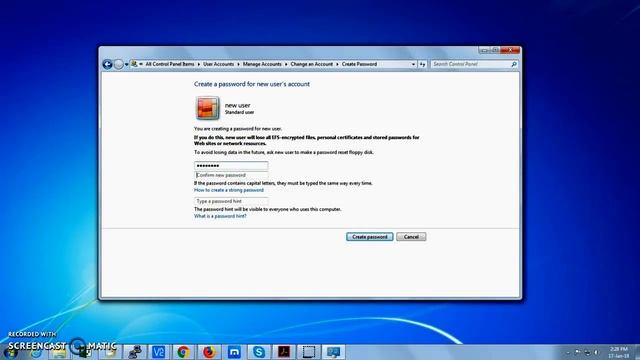This screenshot has width=640, height=360.
Task: Expand arrow after Manage Accounts breadcrumb
Action: pos(286,64)
